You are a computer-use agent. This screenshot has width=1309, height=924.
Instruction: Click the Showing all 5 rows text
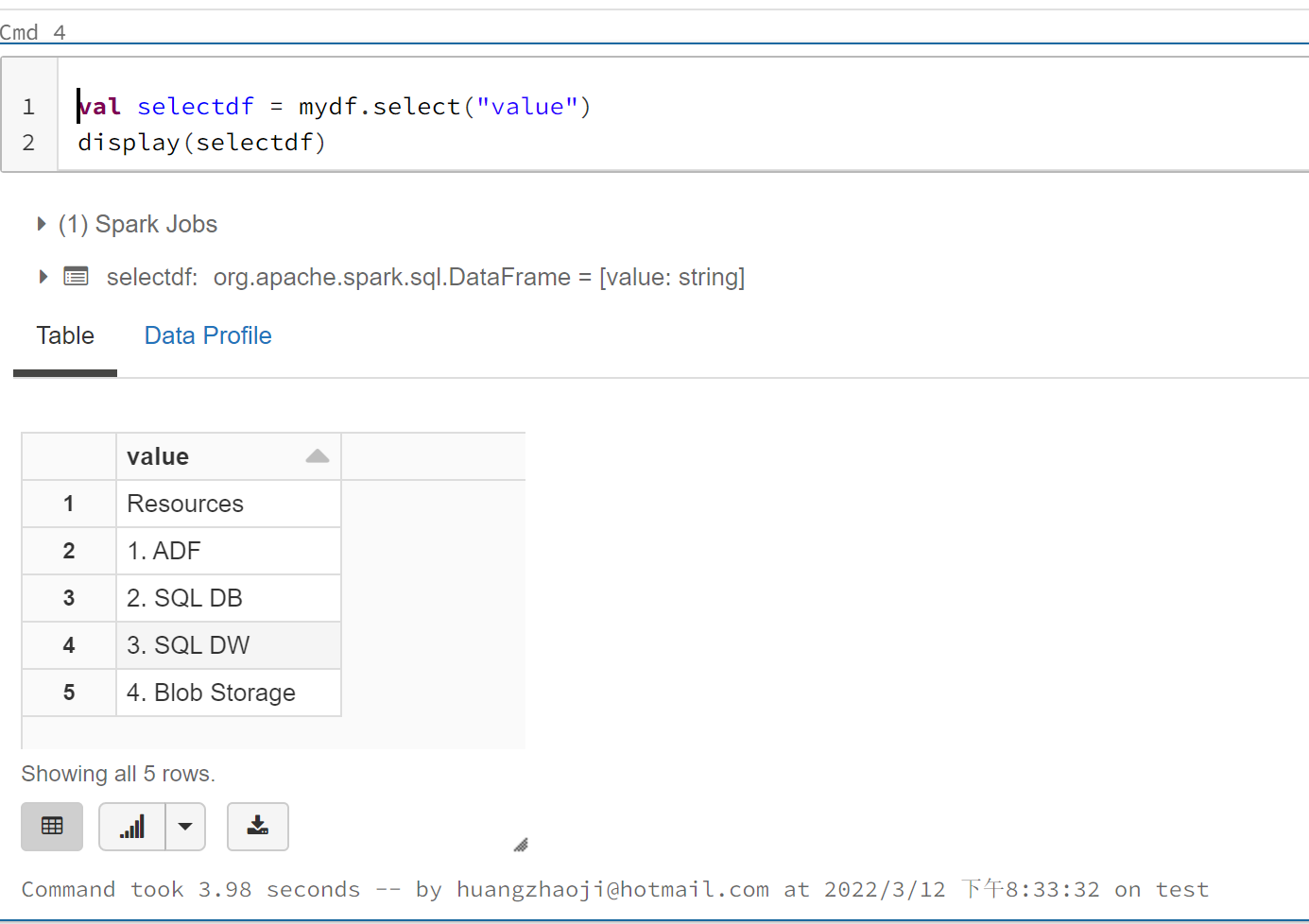point(118,774)
